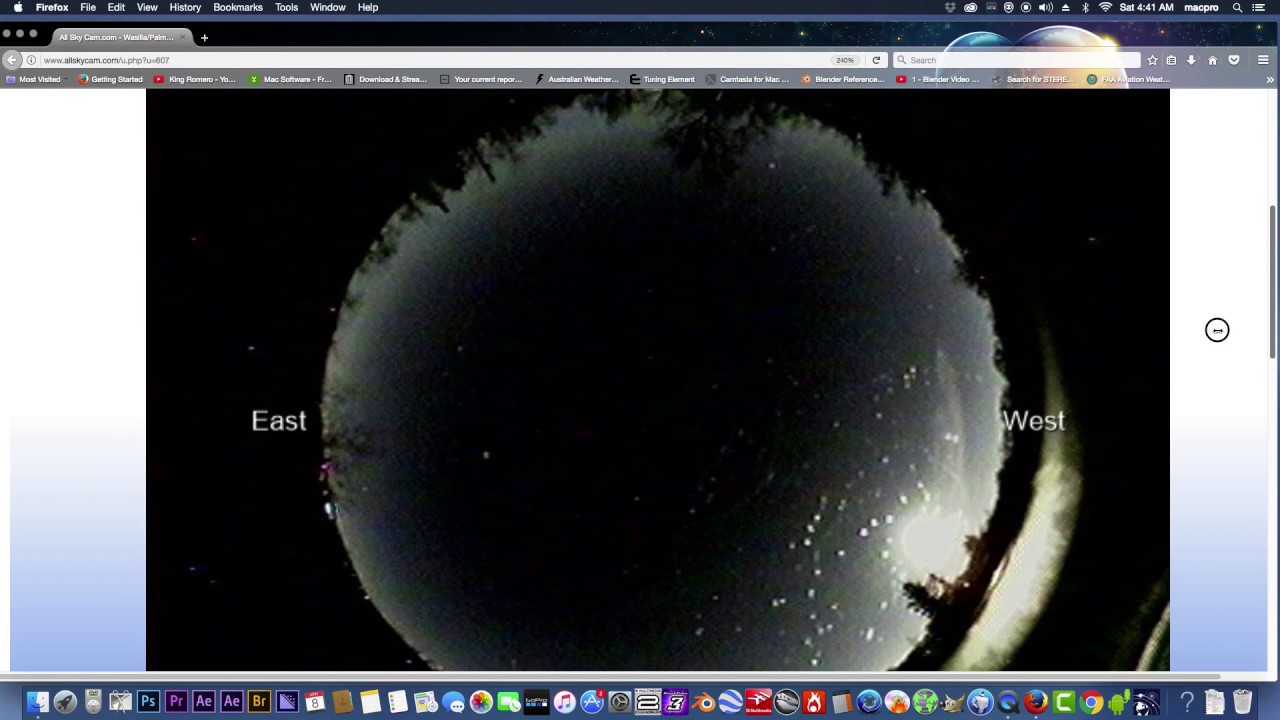Go to the home page icon
Screen dimensions: 1280x720
[x=1212, y=60]
